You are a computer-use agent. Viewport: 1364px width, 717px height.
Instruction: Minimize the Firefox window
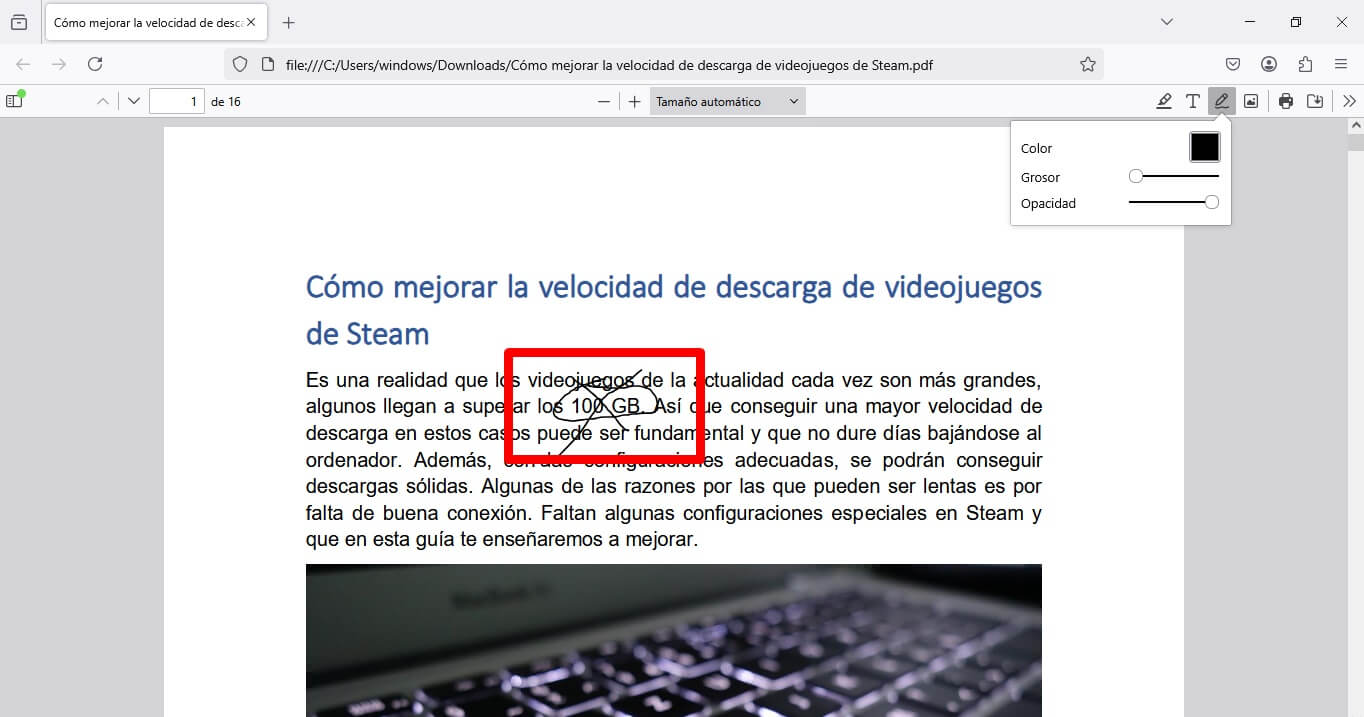point(1250,22)
